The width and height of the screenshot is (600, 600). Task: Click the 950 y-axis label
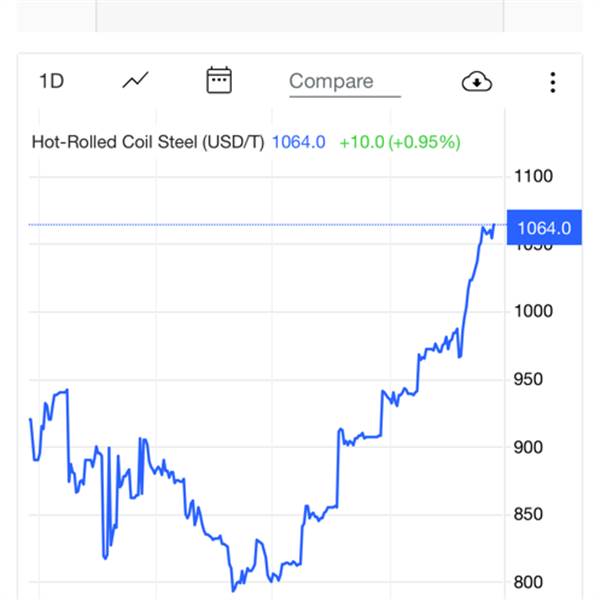point(528,379)
